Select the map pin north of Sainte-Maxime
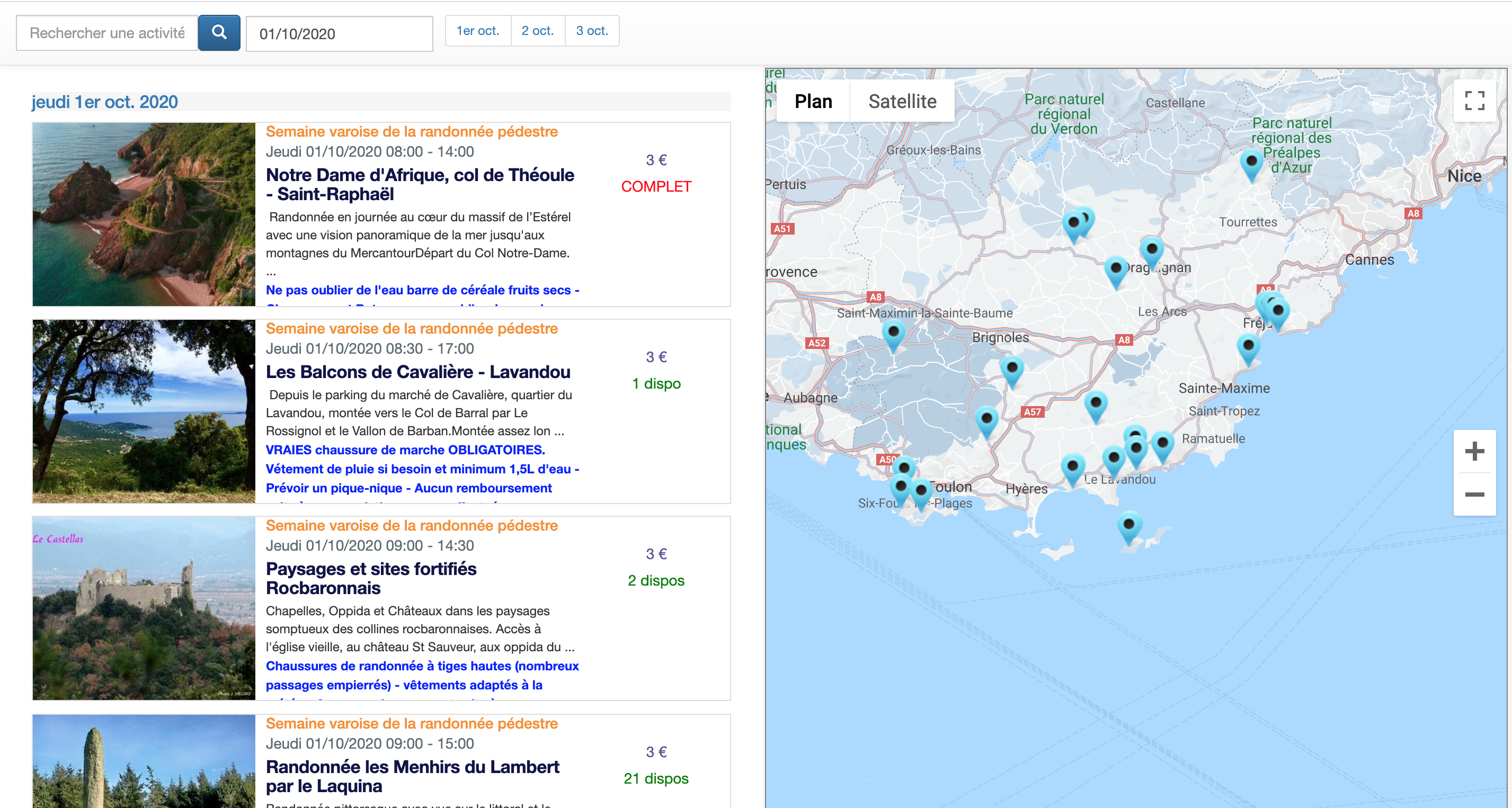The image size is (1512, 808). coord(1248,351)
